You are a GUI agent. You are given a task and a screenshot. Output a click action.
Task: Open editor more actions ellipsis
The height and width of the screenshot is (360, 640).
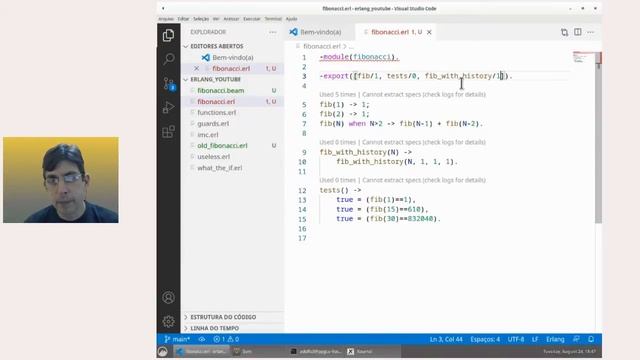[591, 32]
